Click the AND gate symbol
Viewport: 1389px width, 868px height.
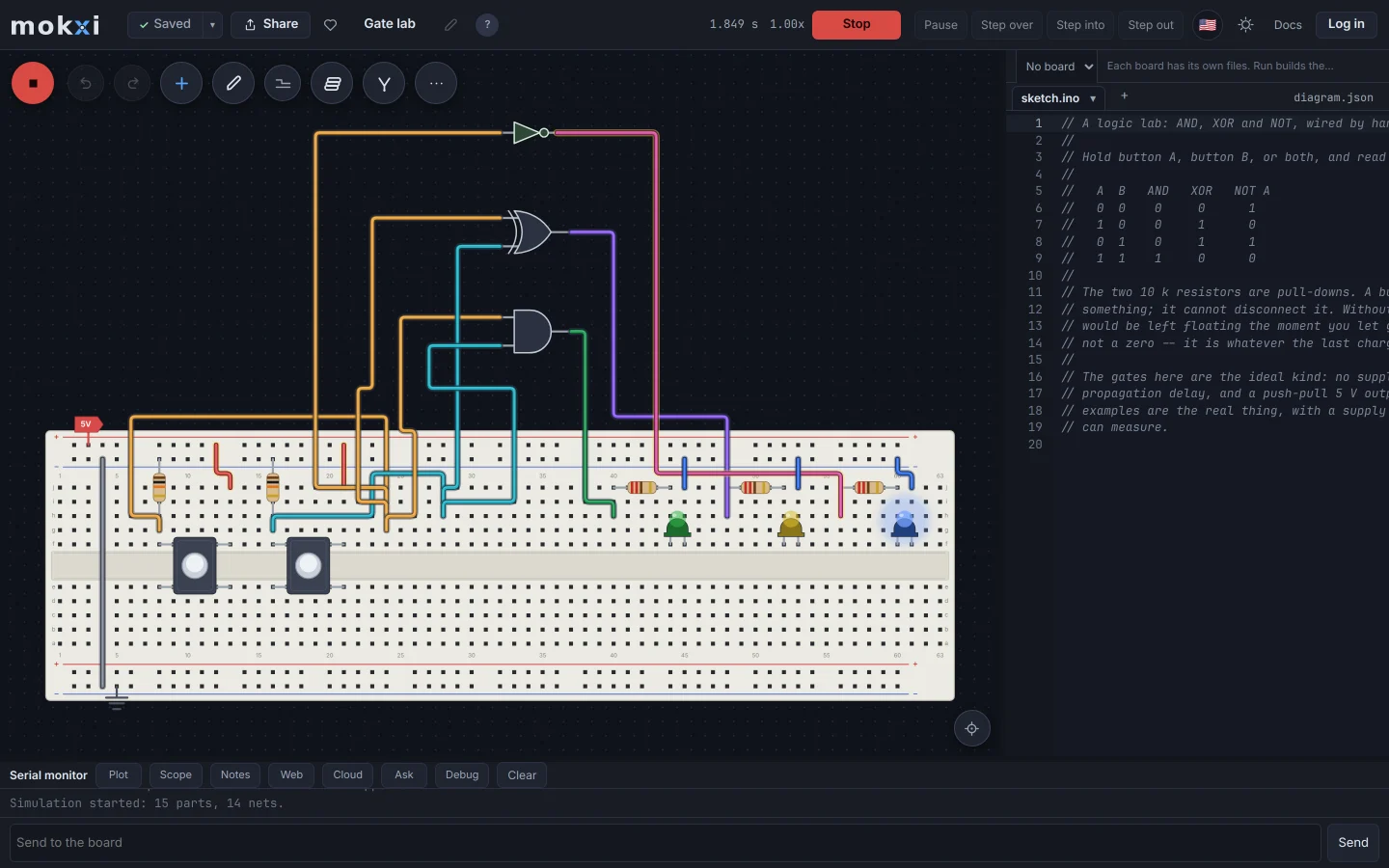click(x=531, y=332)
